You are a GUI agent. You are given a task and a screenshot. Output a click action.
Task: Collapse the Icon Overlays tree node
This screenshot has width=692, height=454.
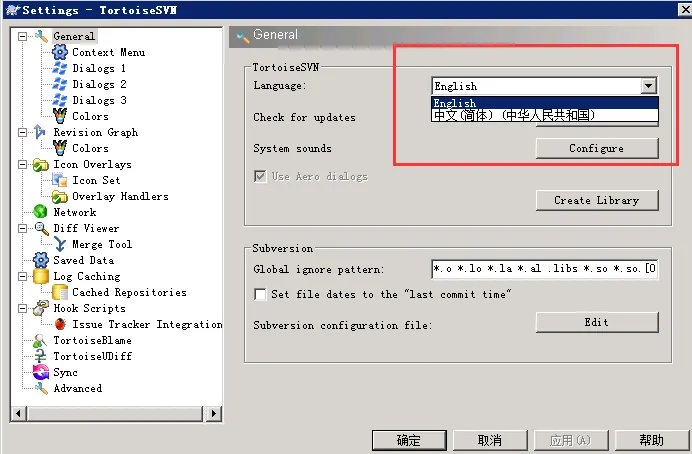pyautogui.click(x=22, y=164)
